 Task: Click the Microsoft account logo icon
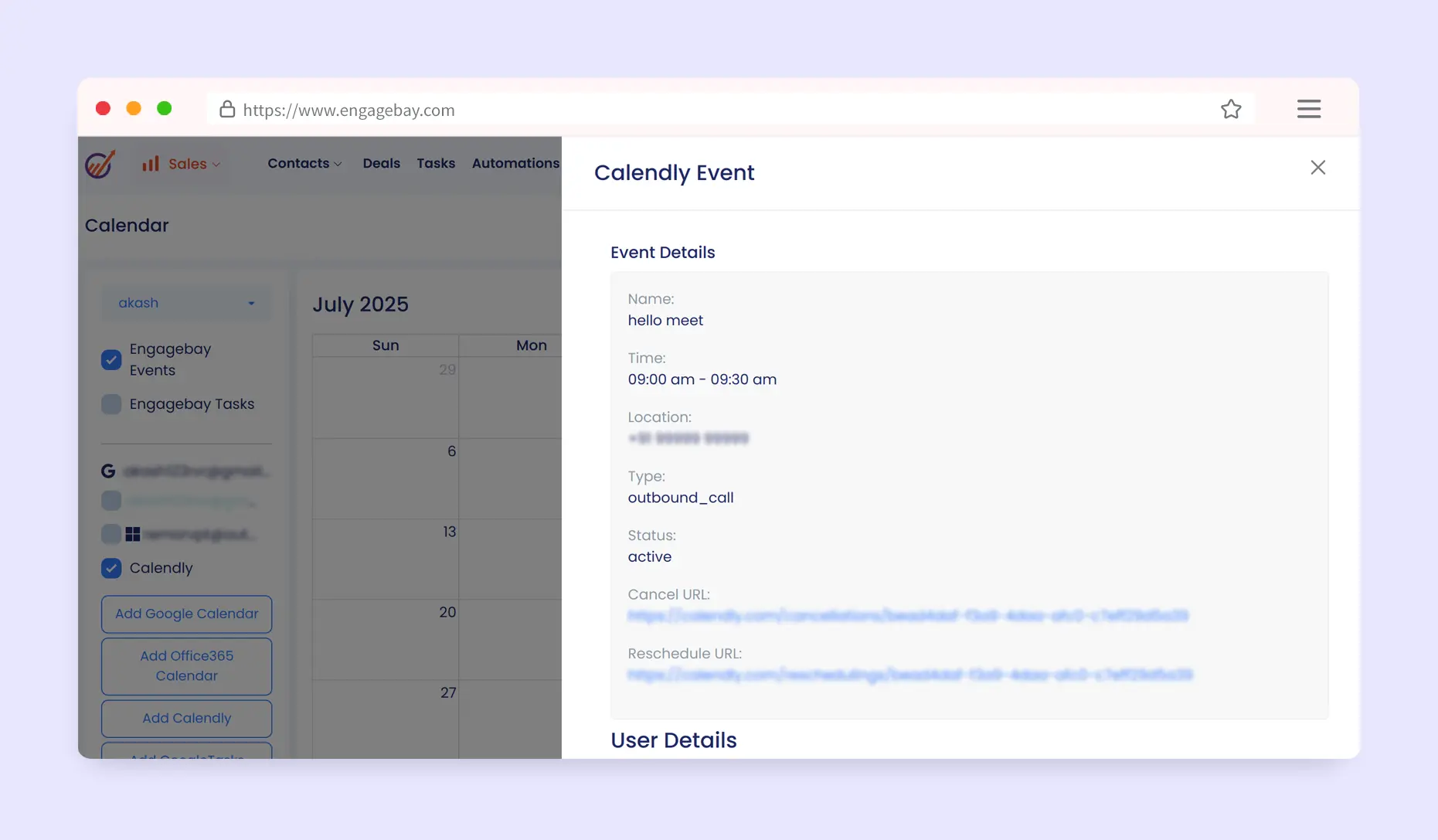coord(133,534)
